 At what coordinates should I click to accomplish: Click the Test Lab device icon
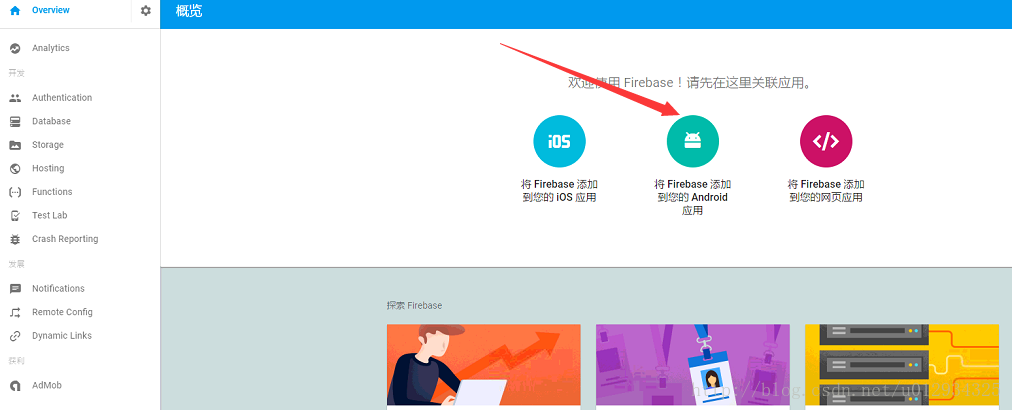pos(15,216)
